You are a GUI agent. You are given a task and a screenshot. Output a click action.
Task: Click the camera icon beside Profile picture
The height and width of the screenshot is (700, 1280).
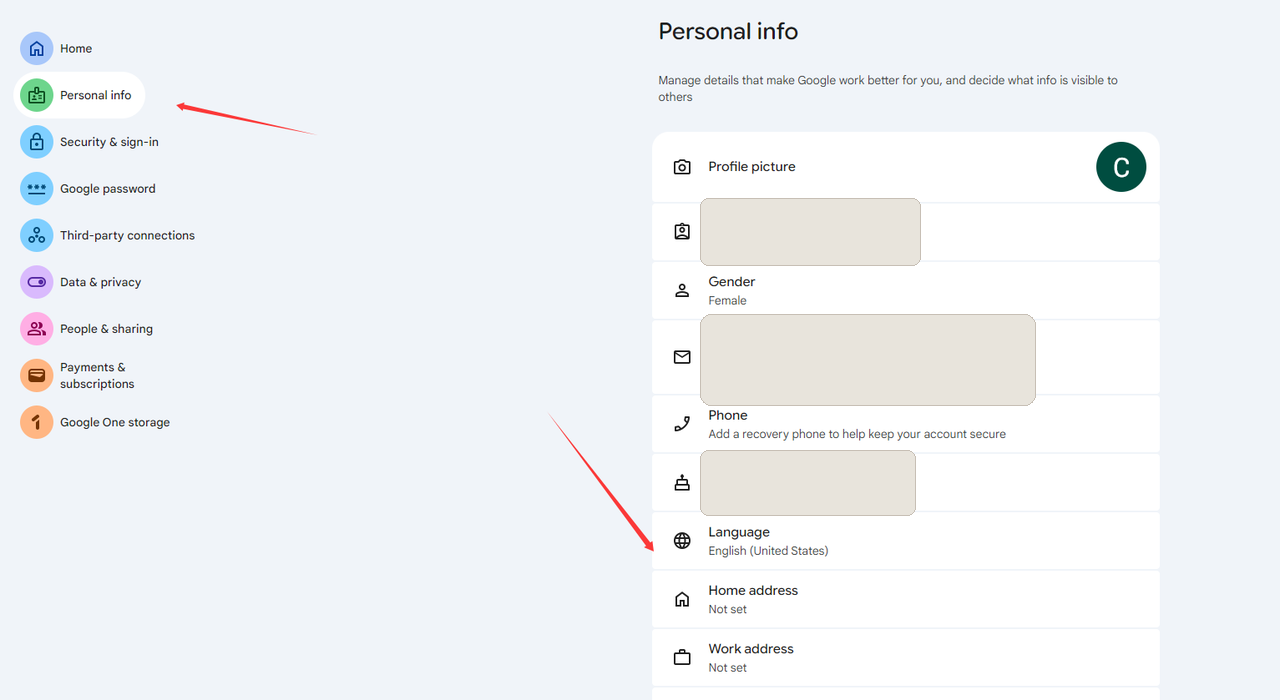point(682,167)
